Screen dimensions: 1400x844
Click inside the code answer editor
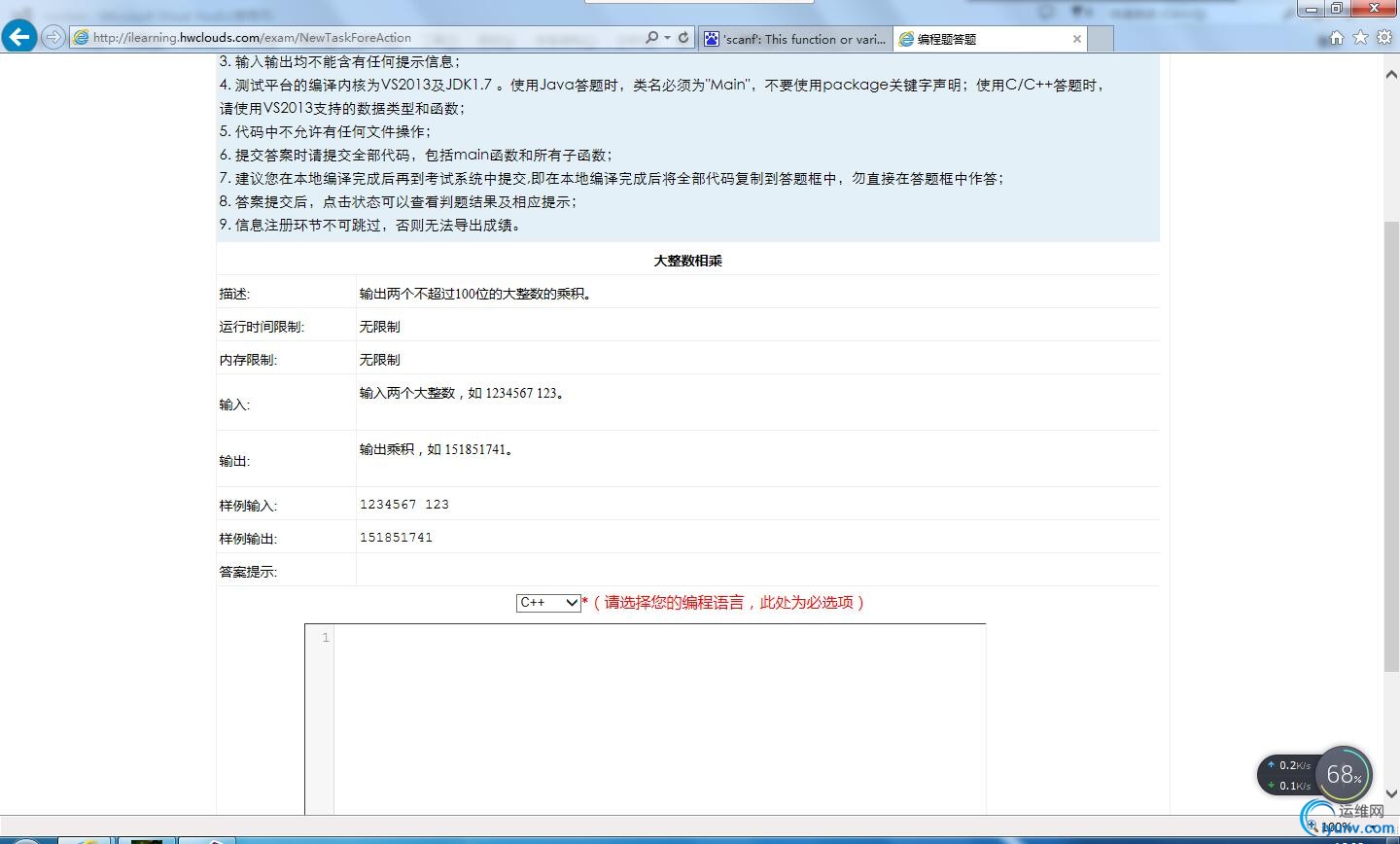pos(659,720)
